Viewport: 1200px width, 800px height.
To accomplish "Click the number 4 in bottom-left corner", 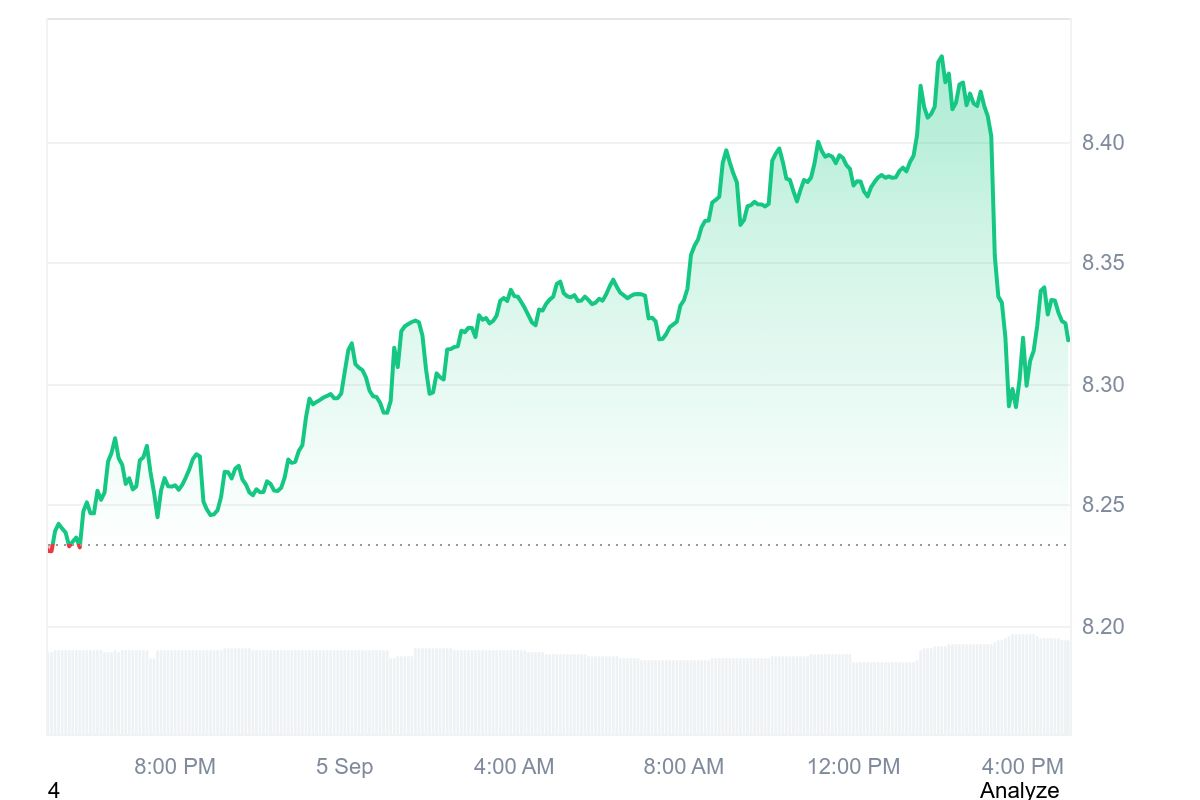I will (54, 790).
